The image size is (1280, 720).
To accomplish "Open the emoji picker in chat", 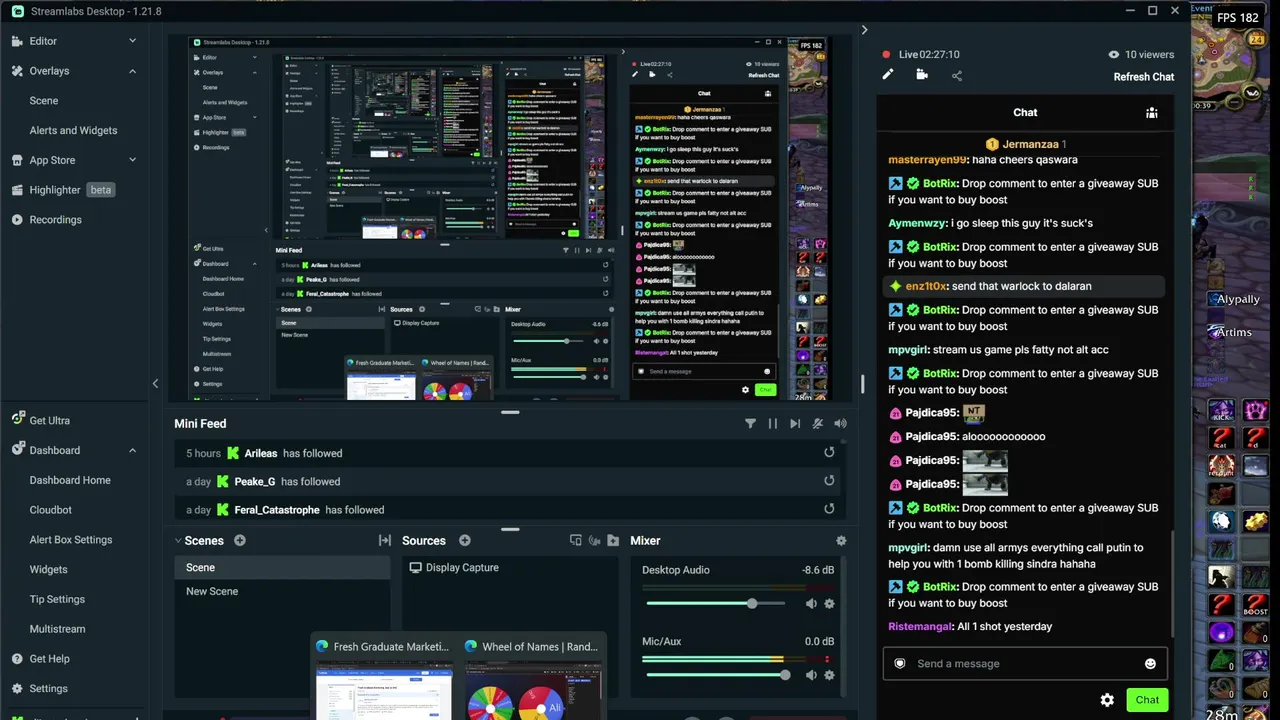I will pos(1150,664).
